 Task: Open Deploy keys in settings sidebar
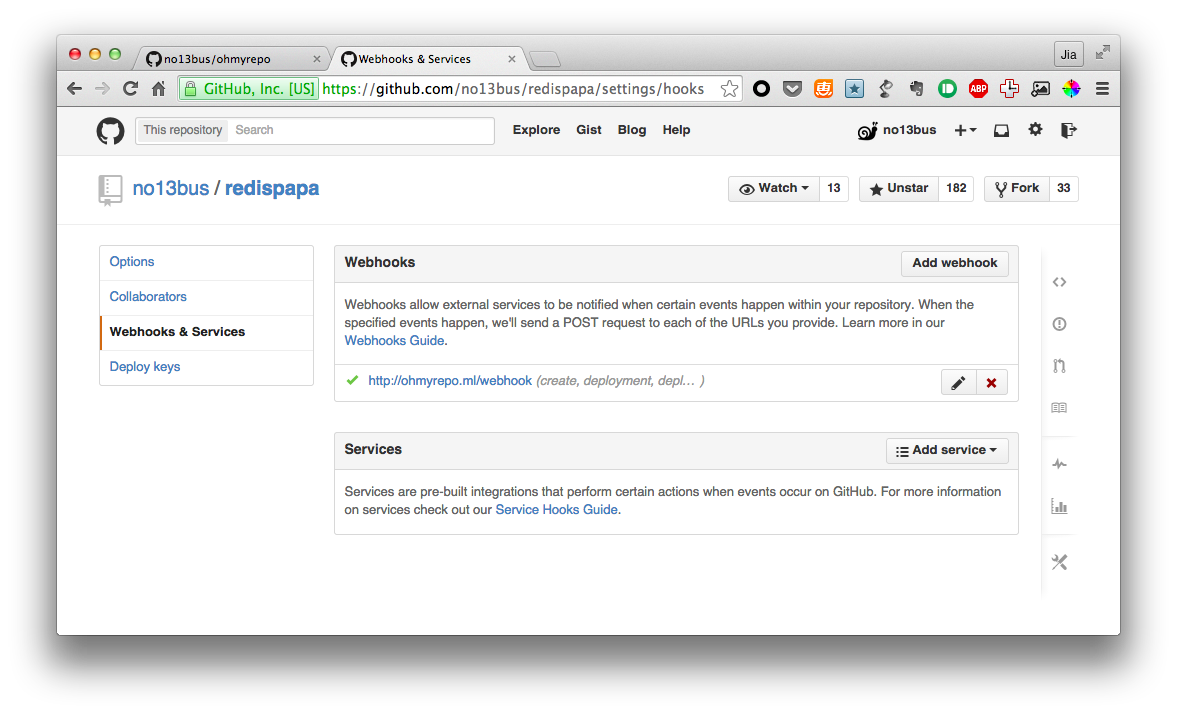206,367
